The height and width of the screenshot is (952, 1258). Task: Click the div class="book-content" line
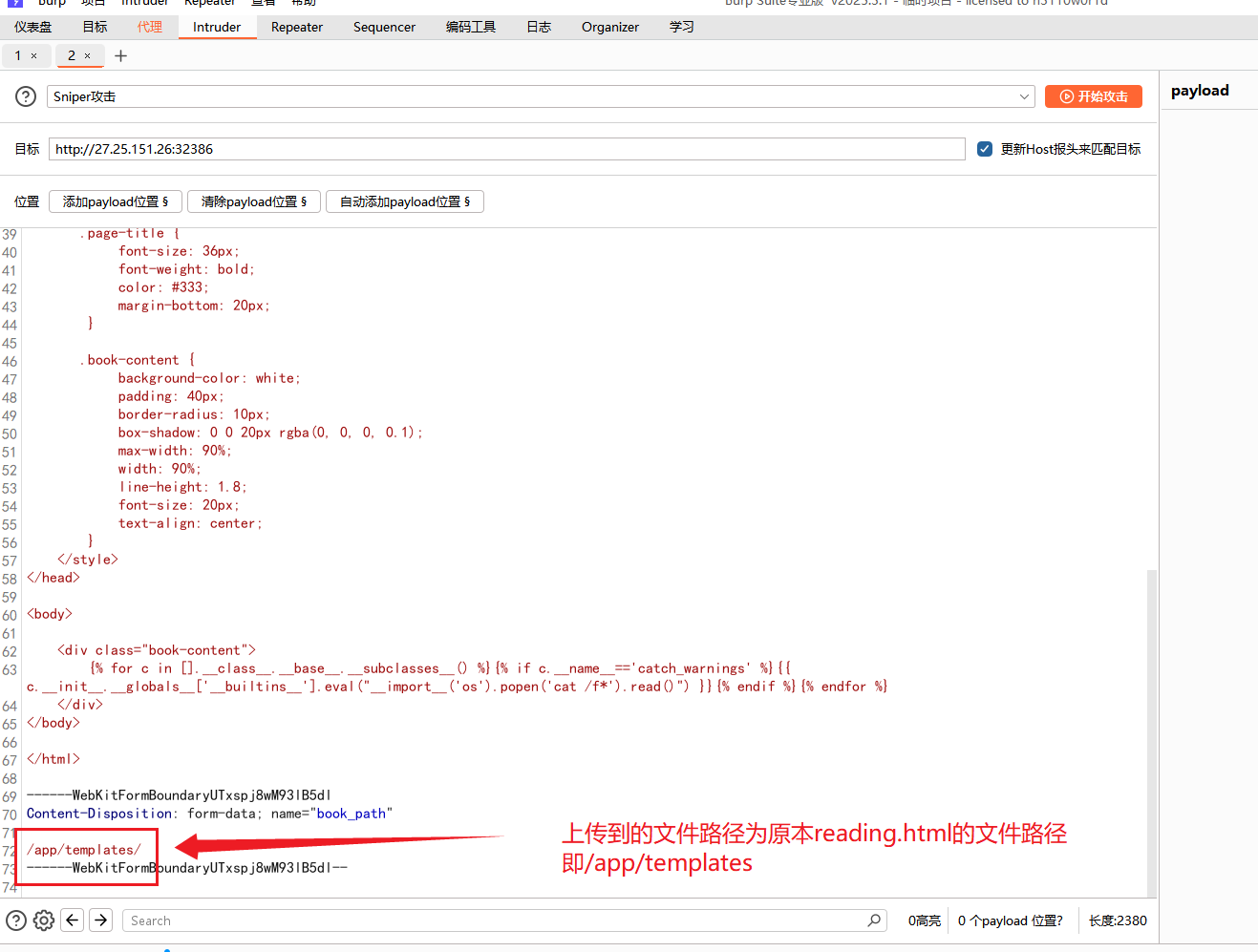[157, 650]
